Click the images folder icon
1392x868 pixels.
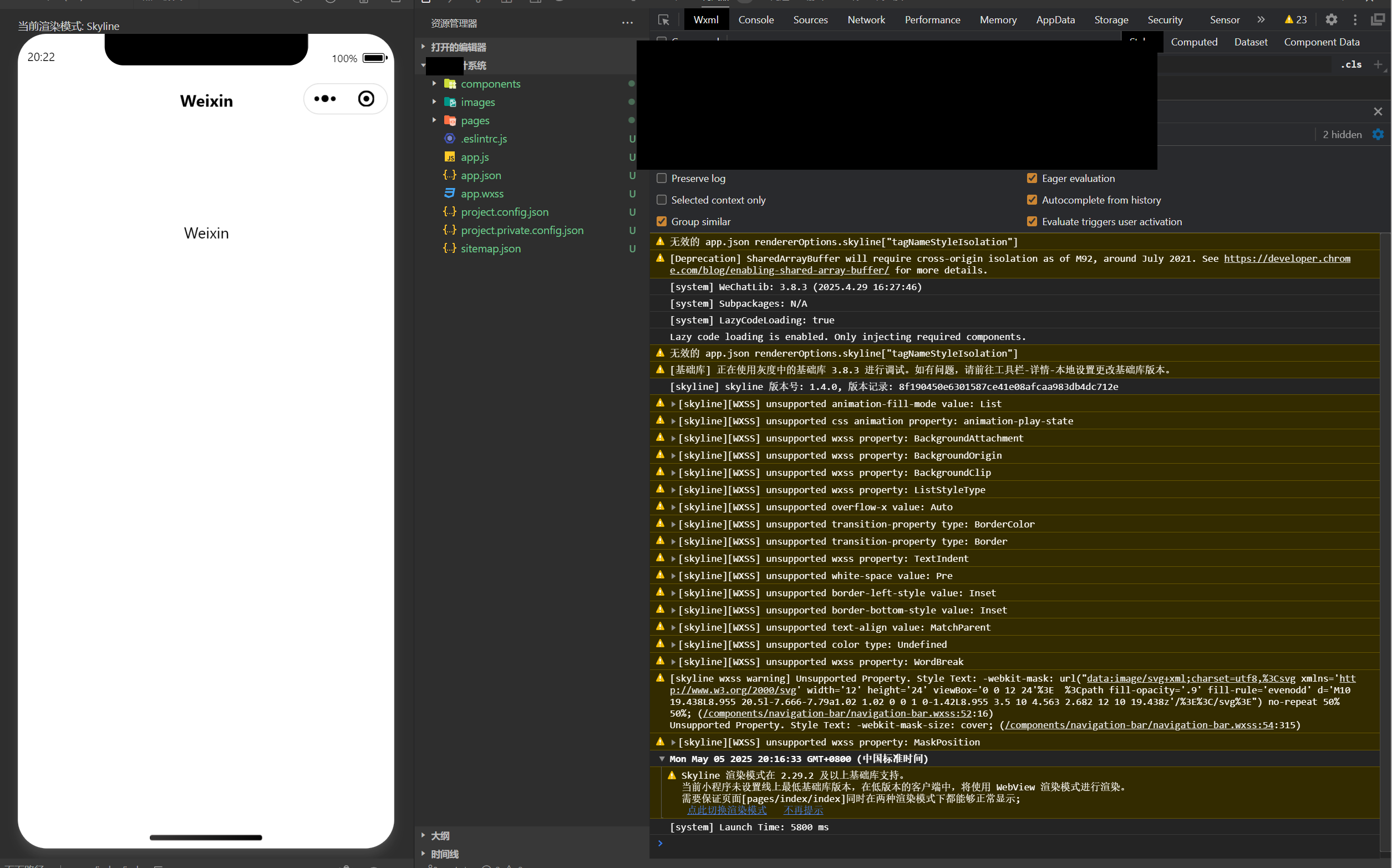coord(450,102)
